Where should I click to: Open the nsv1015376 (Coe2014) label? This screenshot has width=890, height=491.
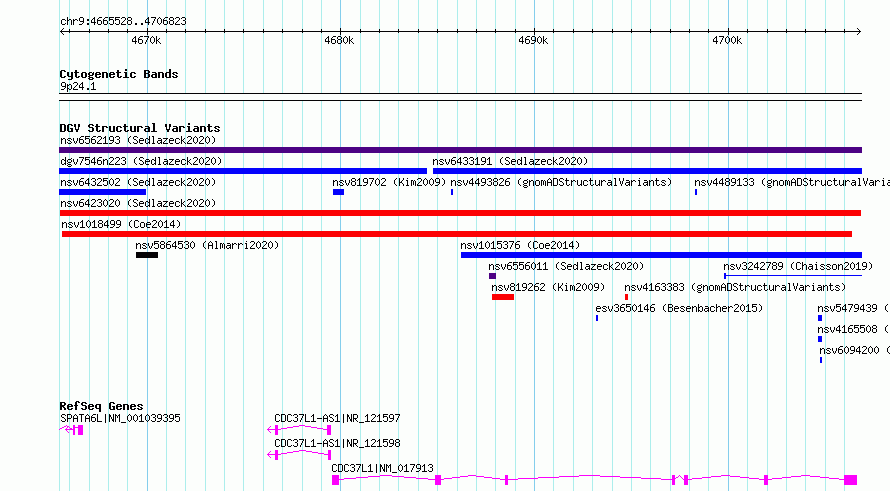(520, 245)
